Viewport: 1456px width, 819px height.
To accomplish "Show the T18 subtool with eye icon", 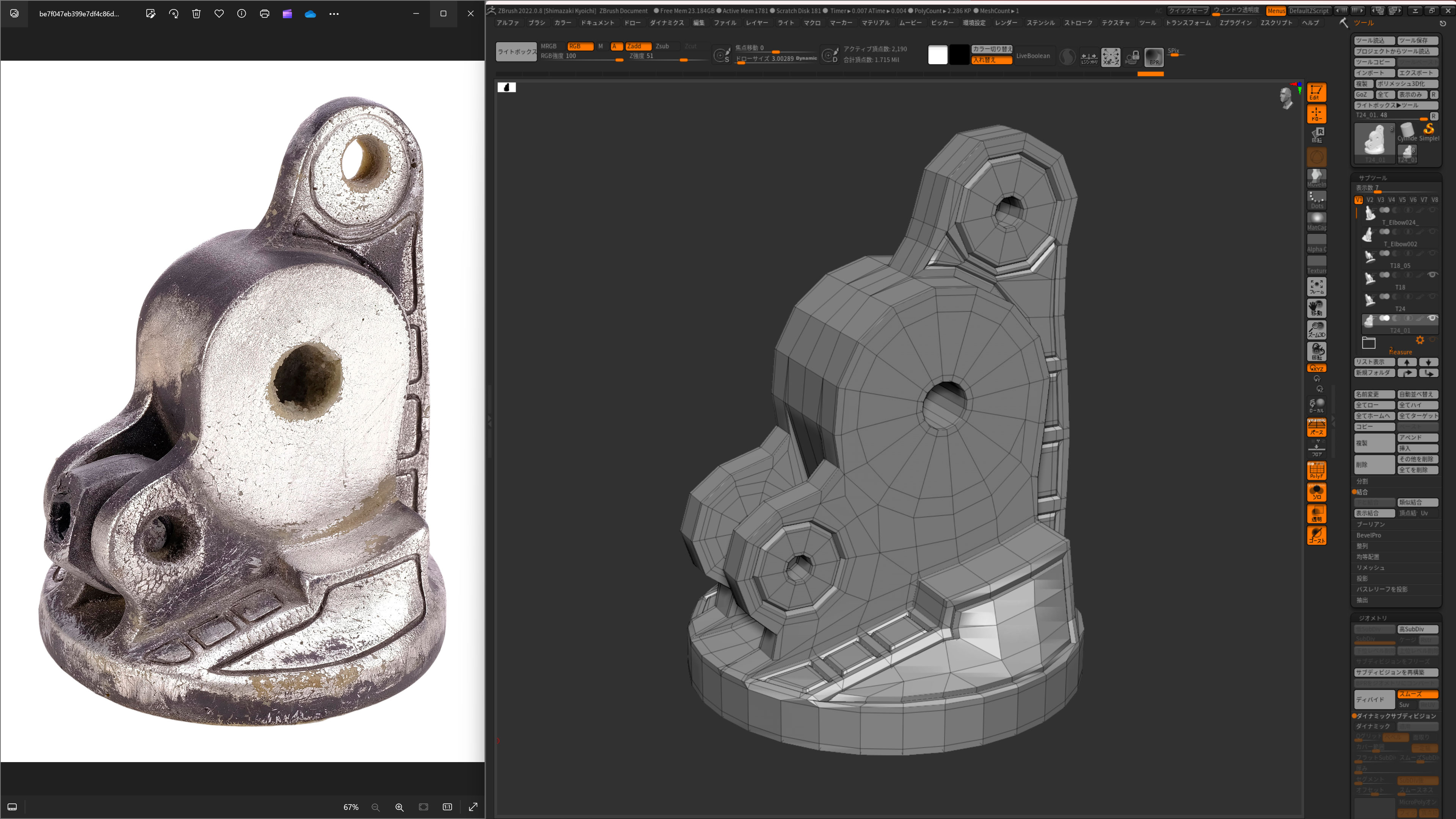I will tap(1432, 275).
